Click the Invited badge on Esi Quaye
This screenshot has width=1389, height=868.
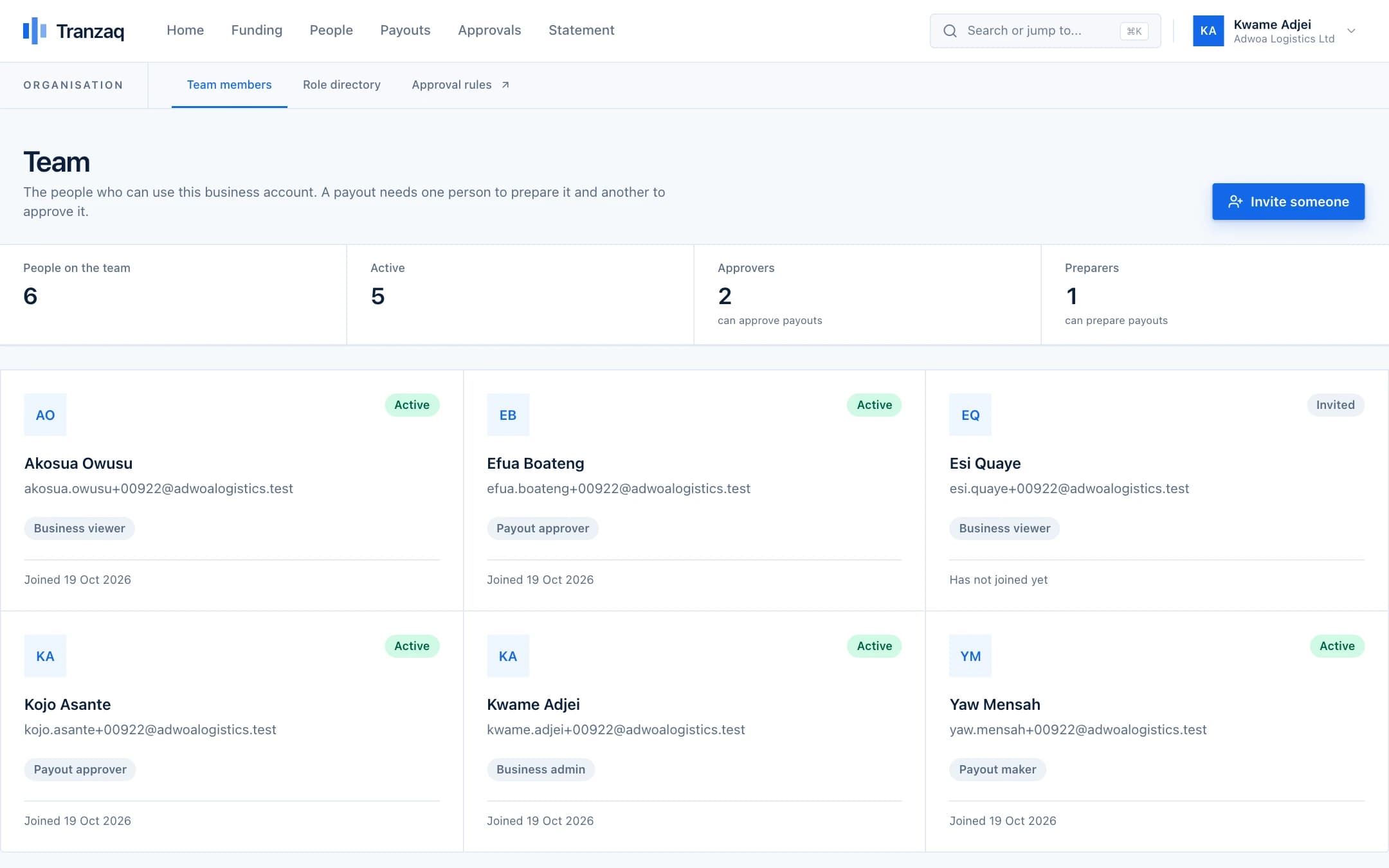[1335, 405]
